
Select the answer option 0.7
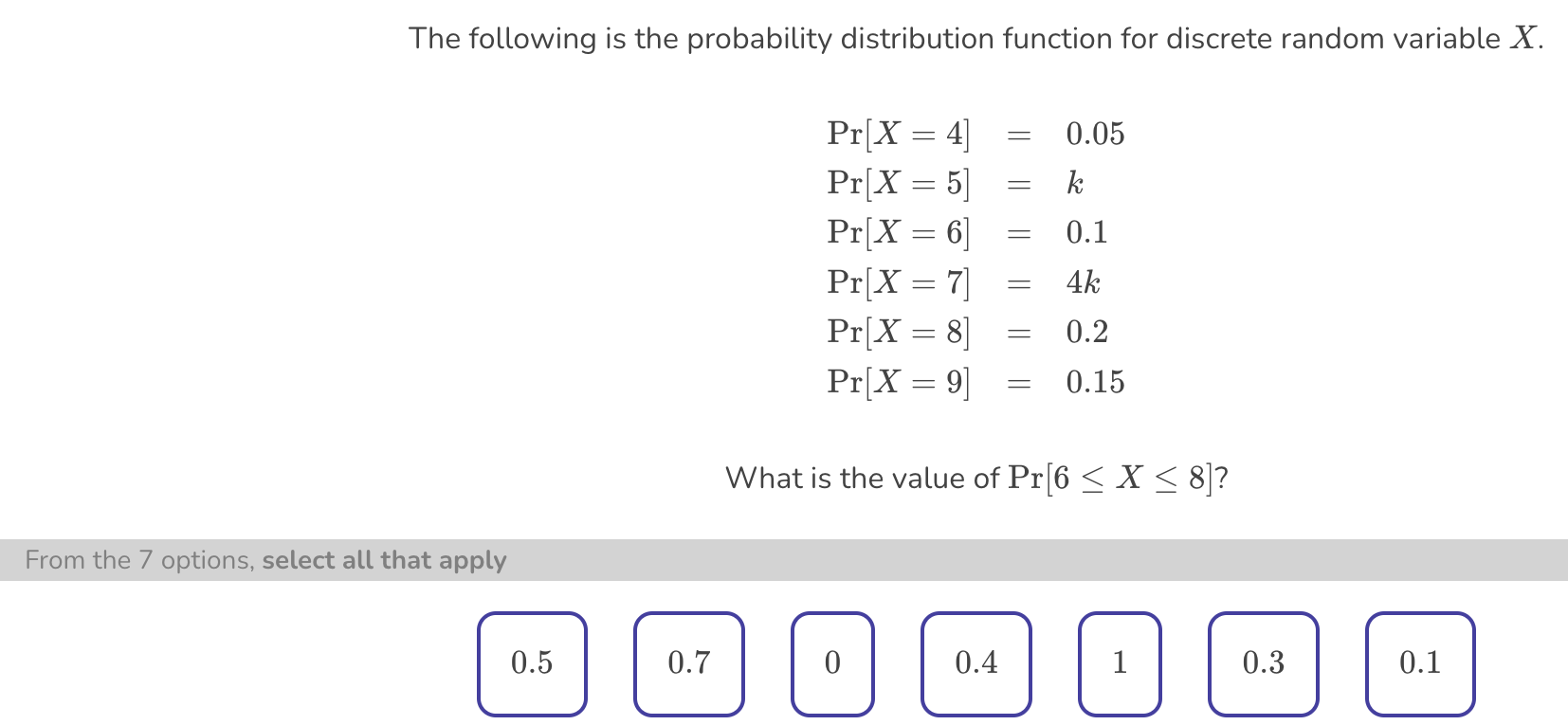[689, 662]
